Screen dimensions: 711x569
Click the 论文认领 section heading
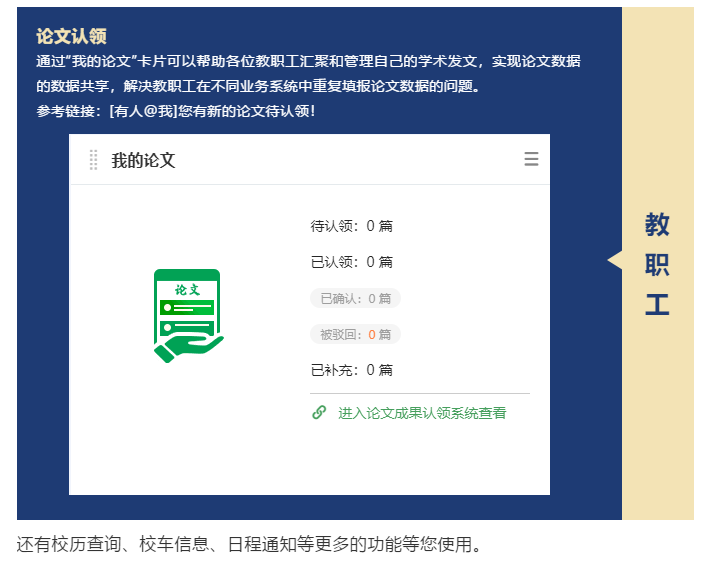(71, 36)
